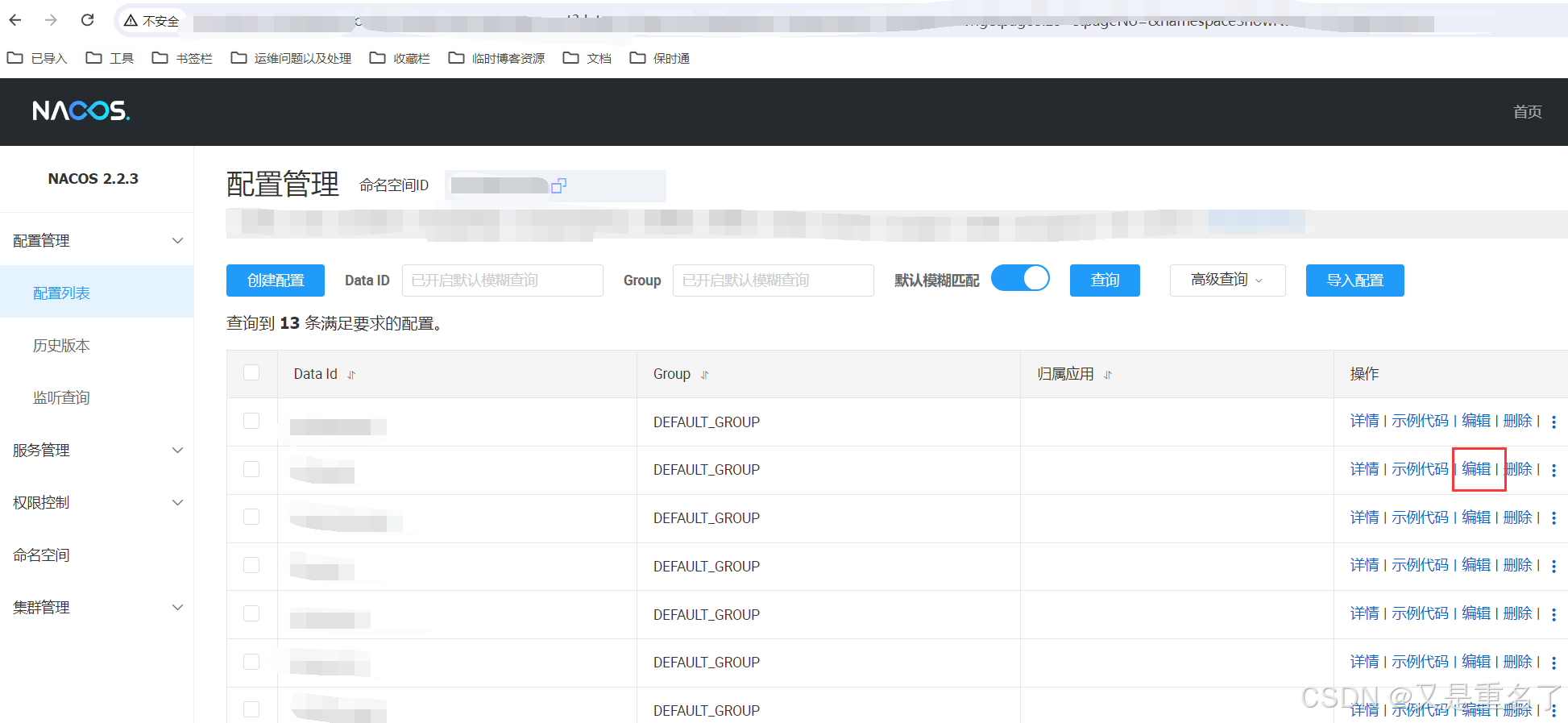Viewport: 1568px width, 723px height.
Task: Click 编辑 in the second row
Action: 1476,469
